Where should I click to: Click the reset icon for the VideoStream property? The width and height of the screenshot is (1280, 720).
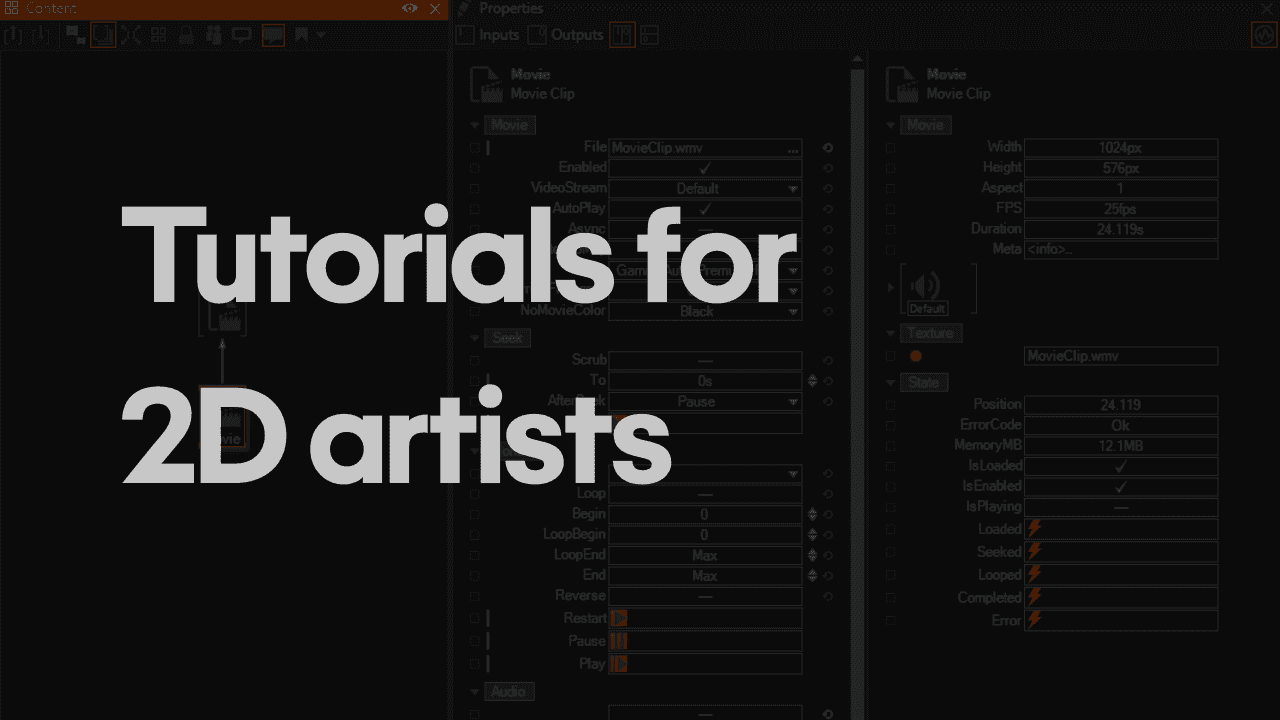pyautogui.click(x=828, y=188)
